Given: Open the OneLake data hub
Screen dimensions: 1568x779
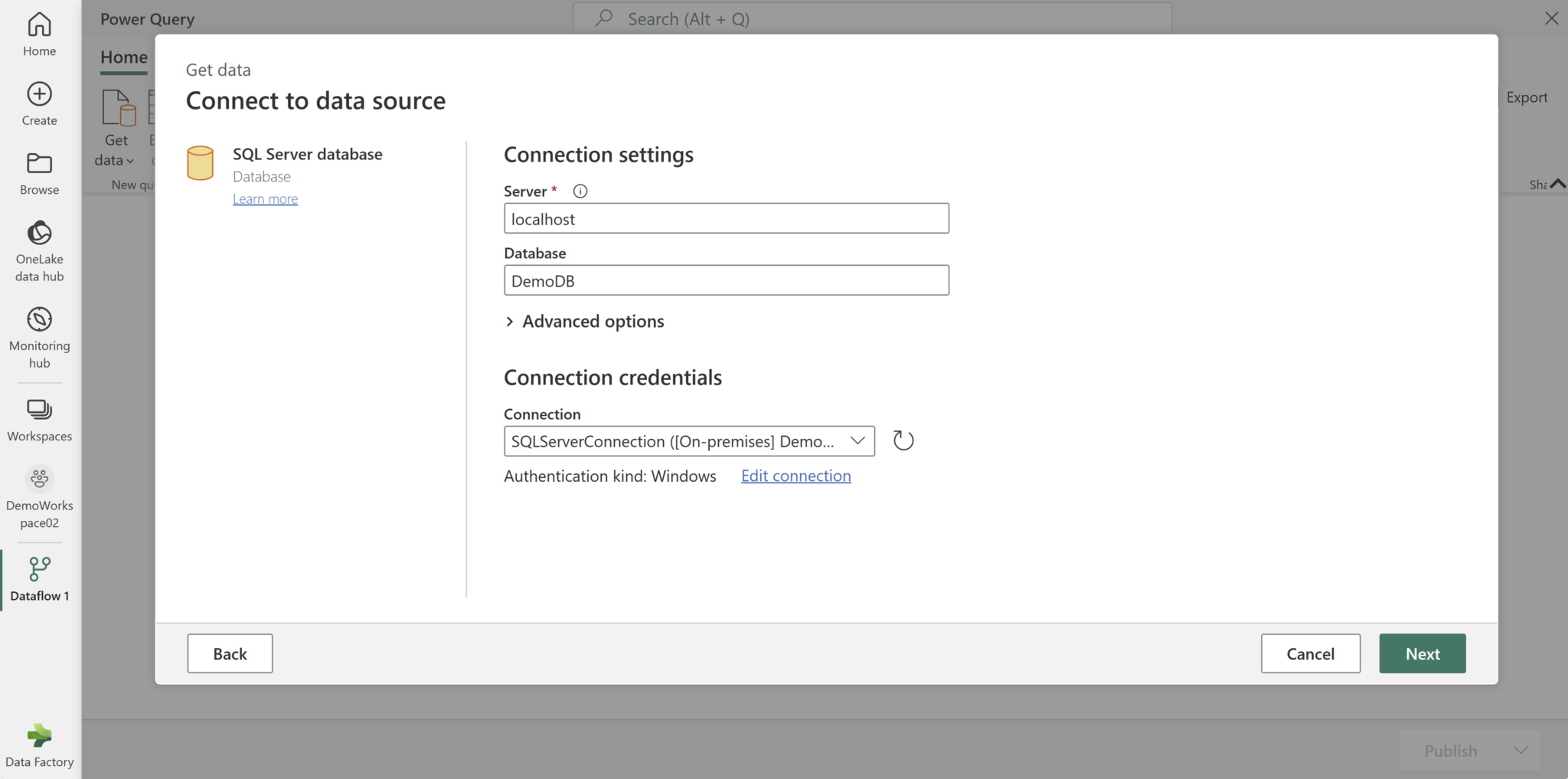Looking at the screenshot, I should click(x=38, y=247).
